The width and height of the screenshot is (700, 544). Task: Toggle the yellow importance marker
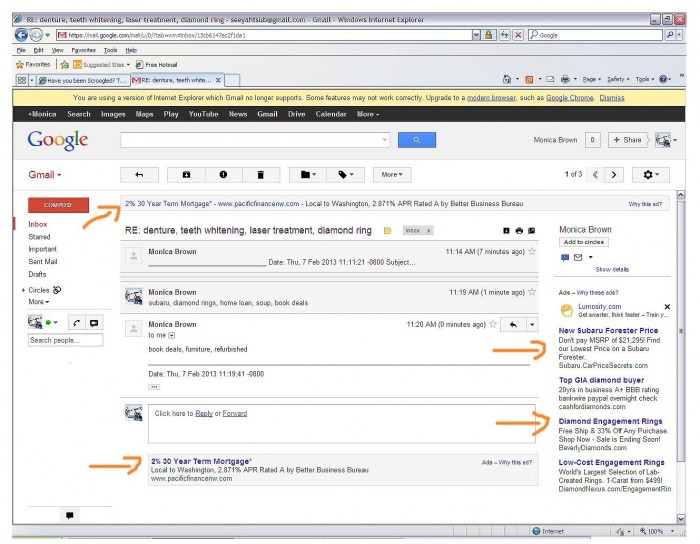[388, 231]
